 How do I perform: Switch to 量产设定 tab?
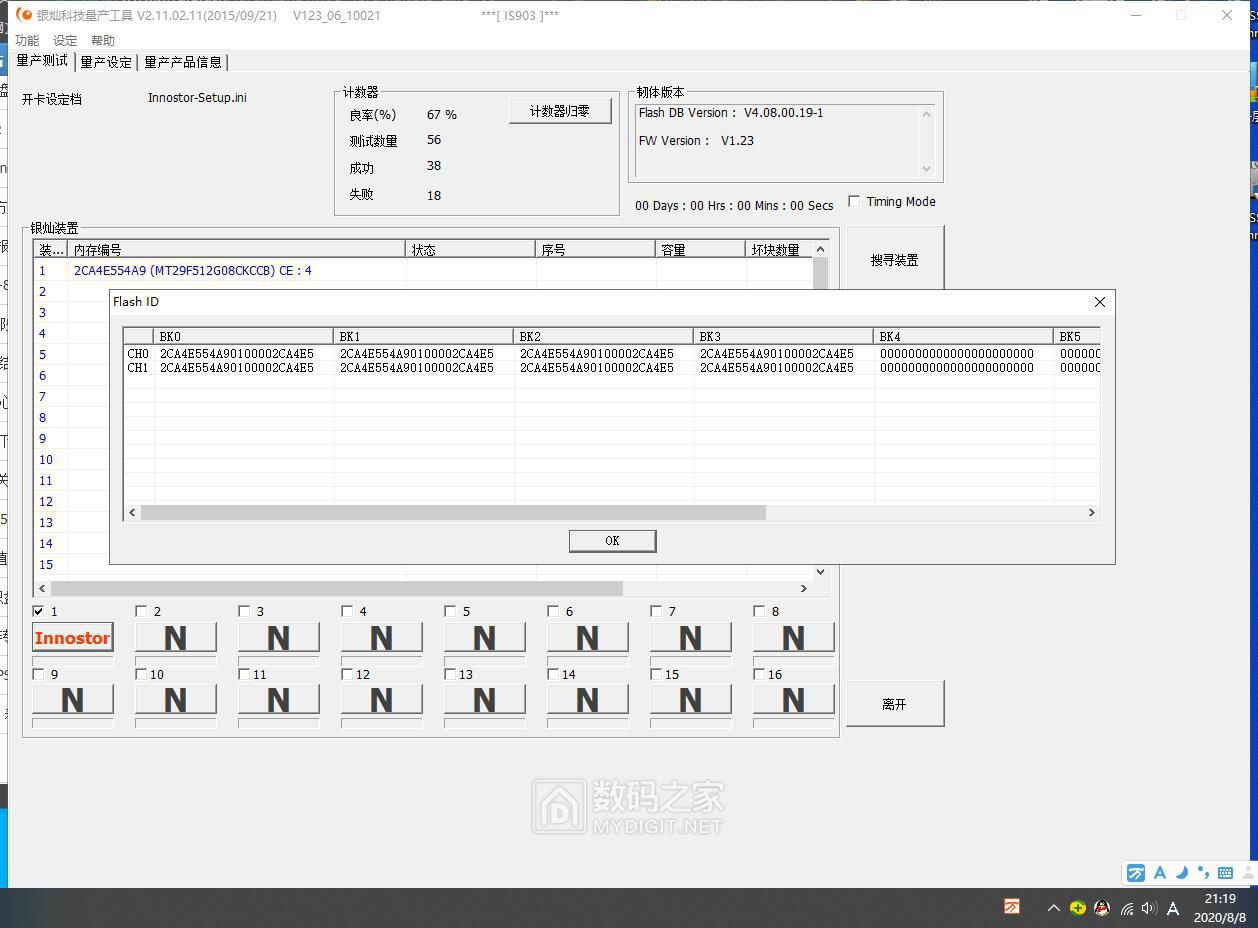pyautogui.click(x=106, y=62)
